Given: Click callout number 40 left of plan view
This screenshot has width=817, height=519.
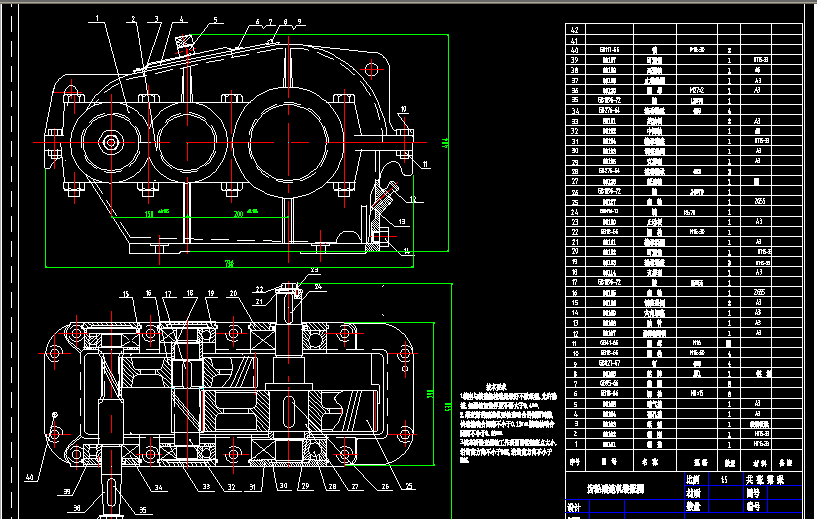Looking at the screenshot, I should (29, 477).
